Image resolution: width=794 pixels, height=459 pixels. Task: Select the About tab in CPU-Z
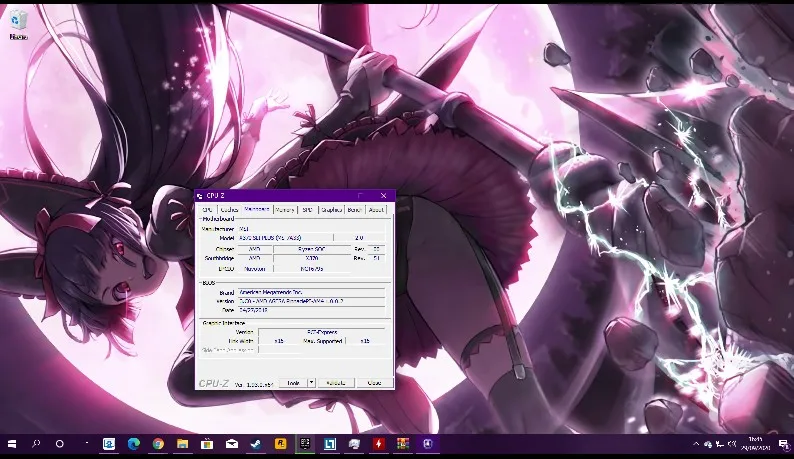click(x=377, y=209)
